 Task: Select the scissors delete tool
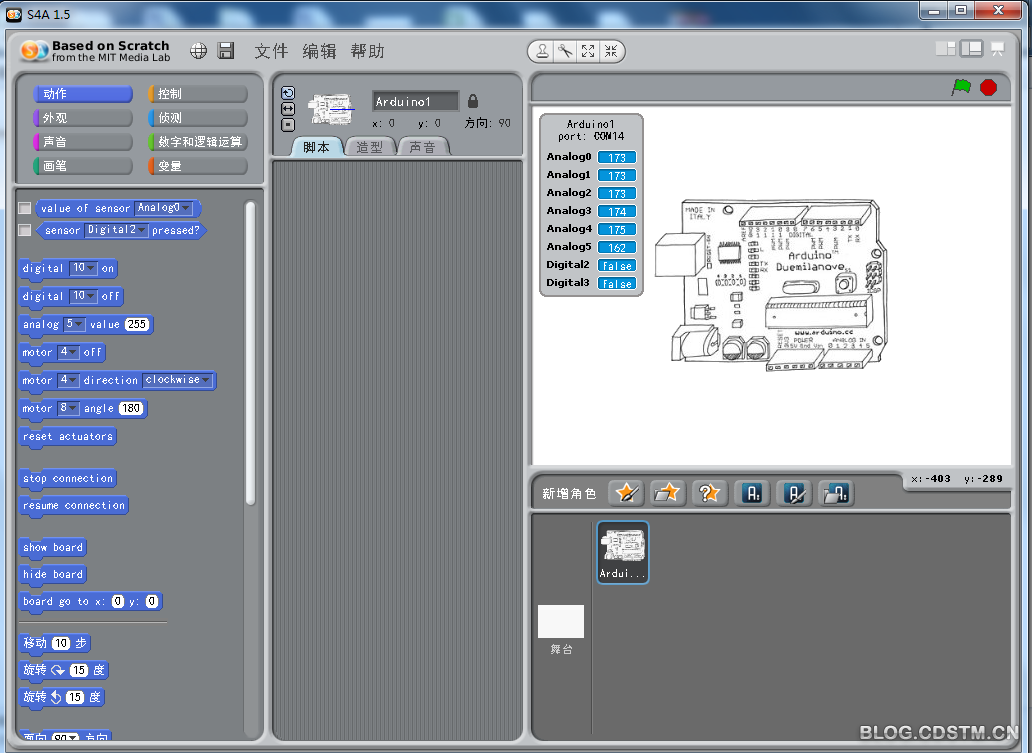coord(565,51)
